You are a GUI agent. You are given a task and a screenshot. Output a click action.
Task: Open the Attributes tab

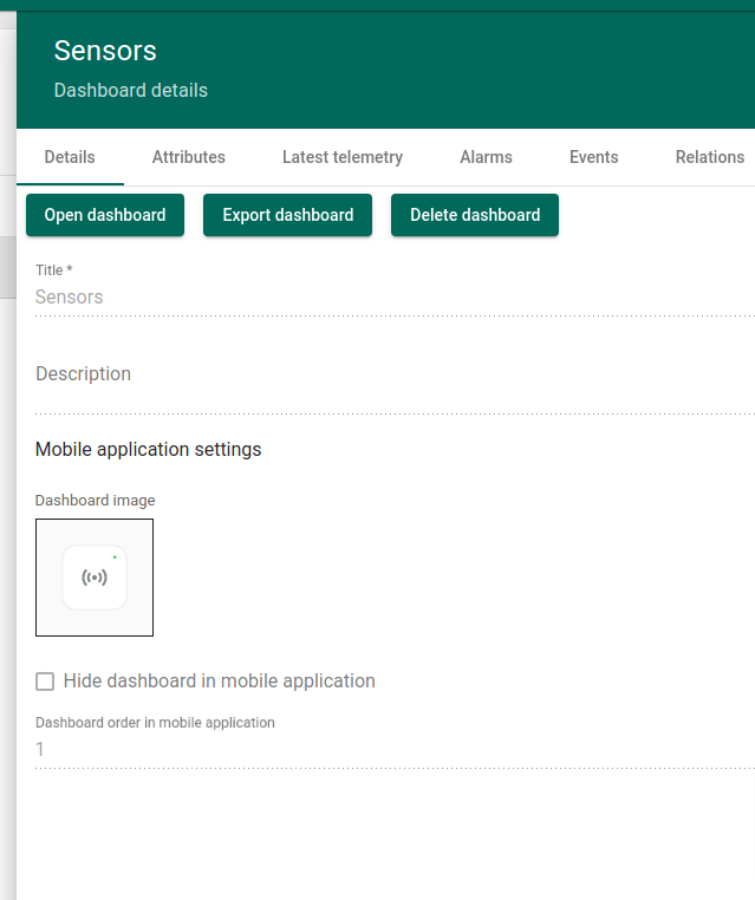pos(188,157)
